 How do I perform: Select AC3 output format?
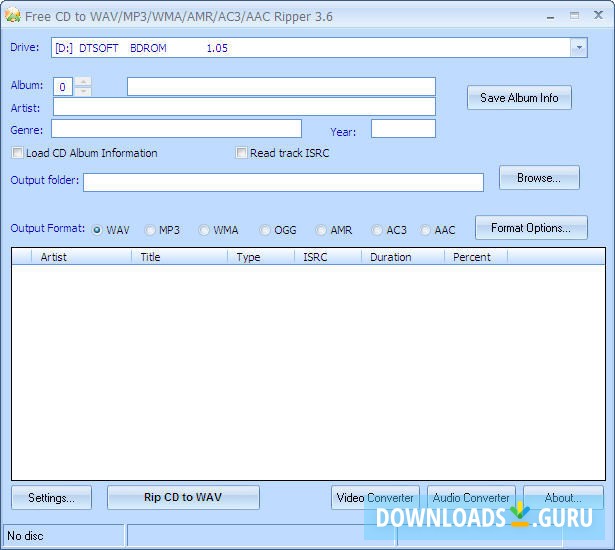[x=377, y=230]
